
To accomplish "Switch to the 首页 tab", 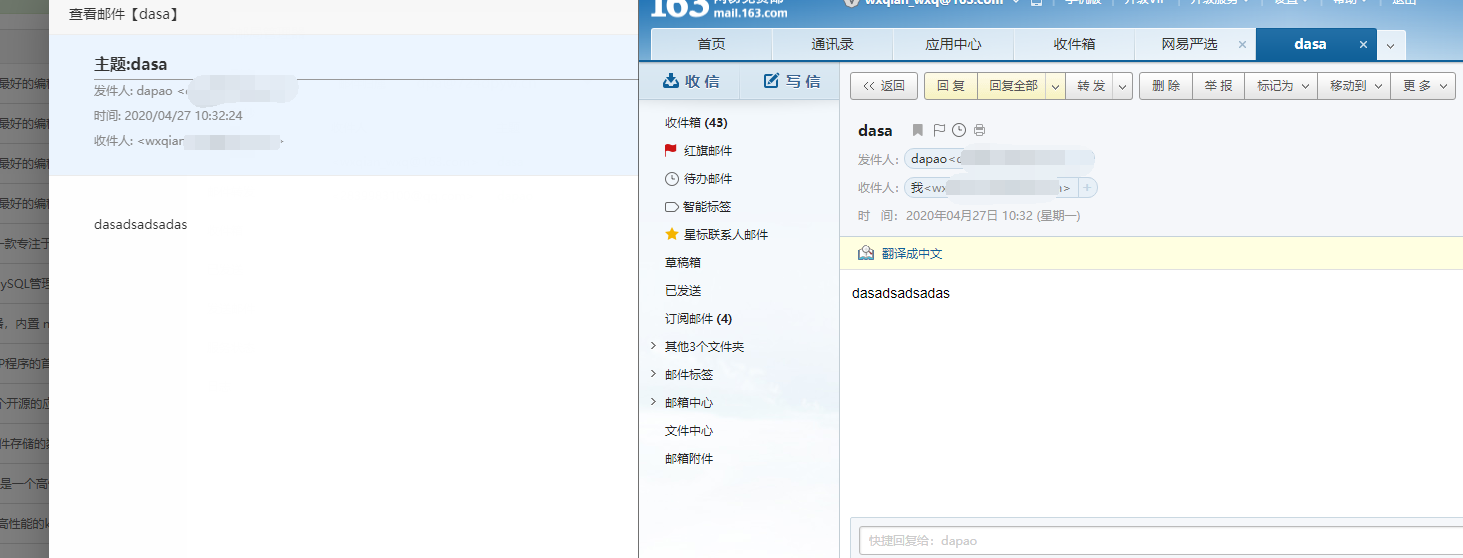I will tap(711, 44).
